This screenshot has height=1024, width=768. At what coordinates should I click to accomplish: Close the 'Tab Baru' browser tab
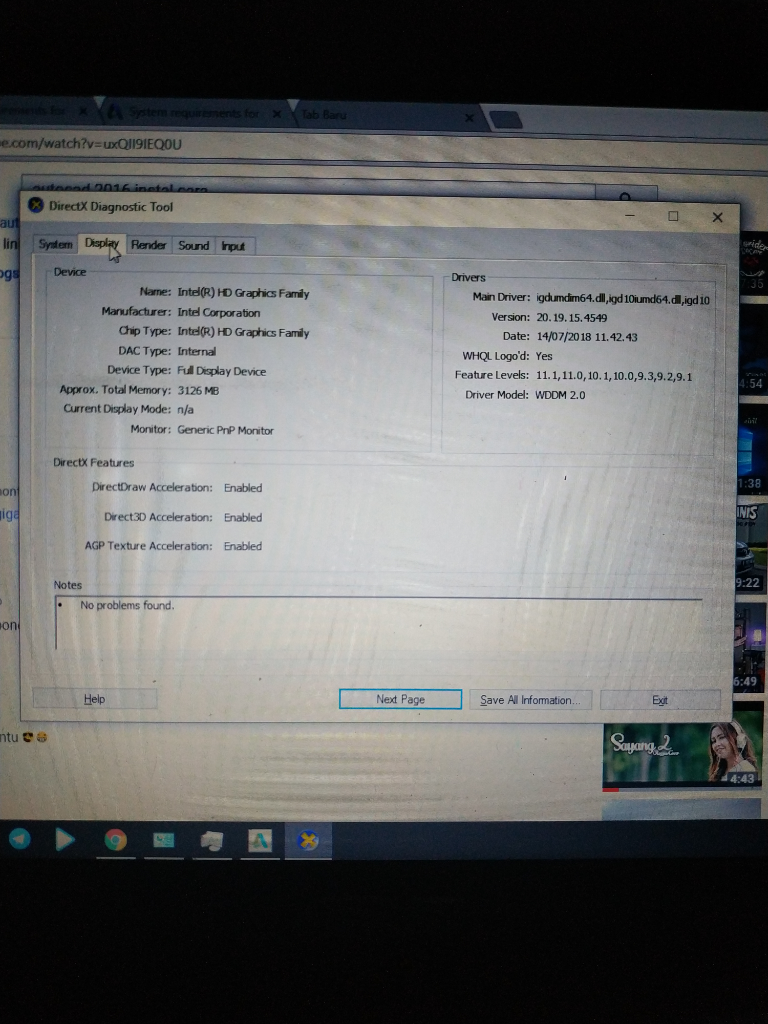pyautogui.click(x=469, y=118)
